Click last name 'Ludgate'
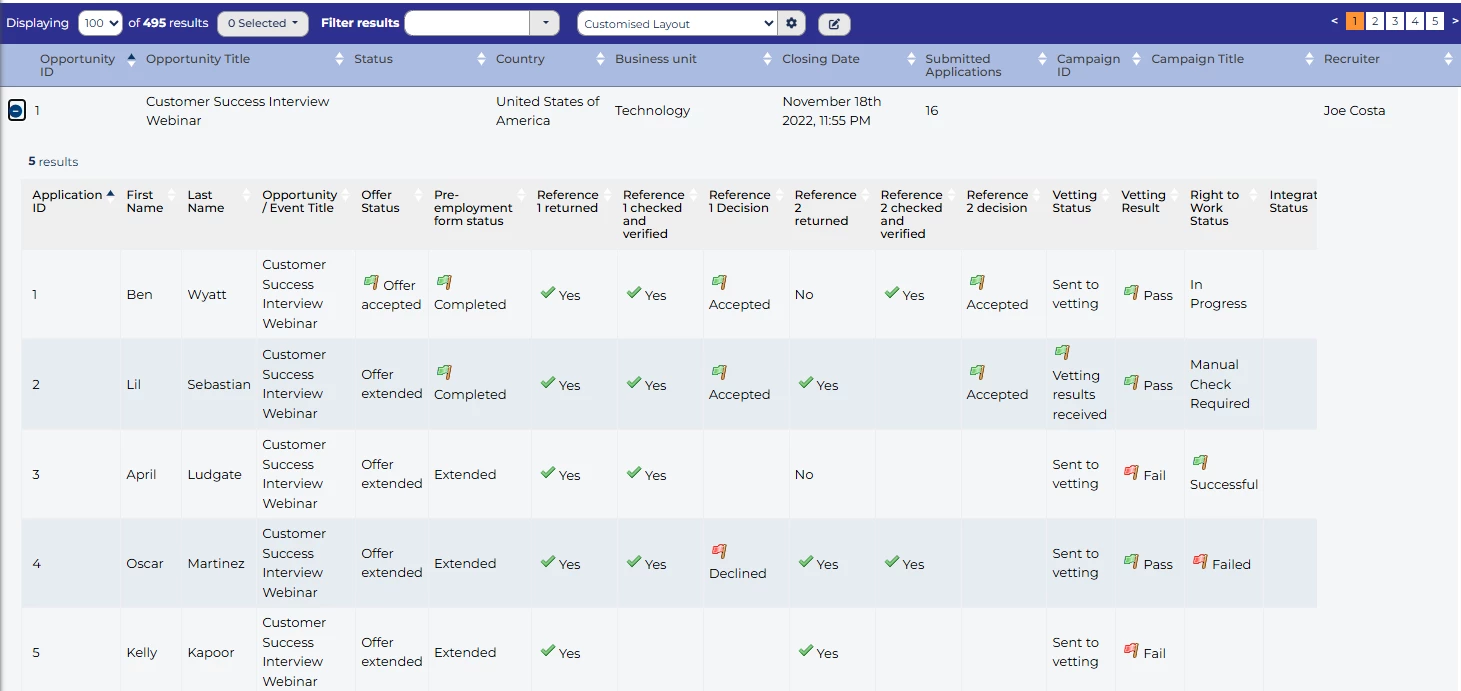1461x691 pixels. pos(215,475)
